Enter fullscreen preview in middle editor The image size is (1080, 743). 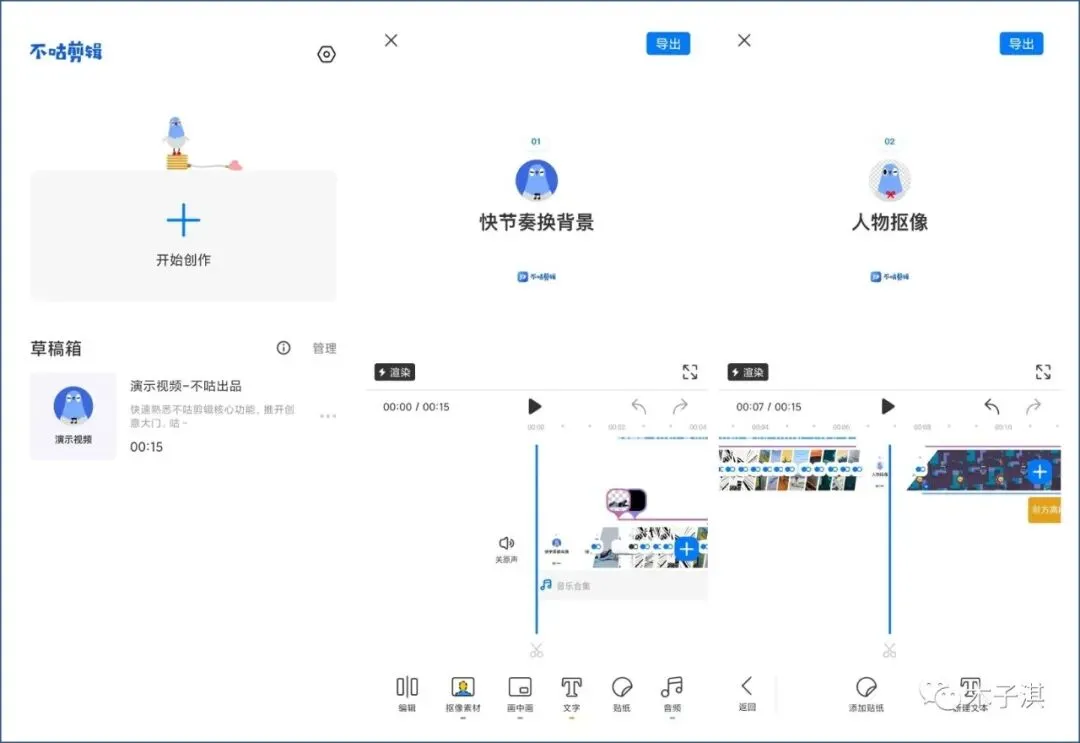tap(690, 373)
